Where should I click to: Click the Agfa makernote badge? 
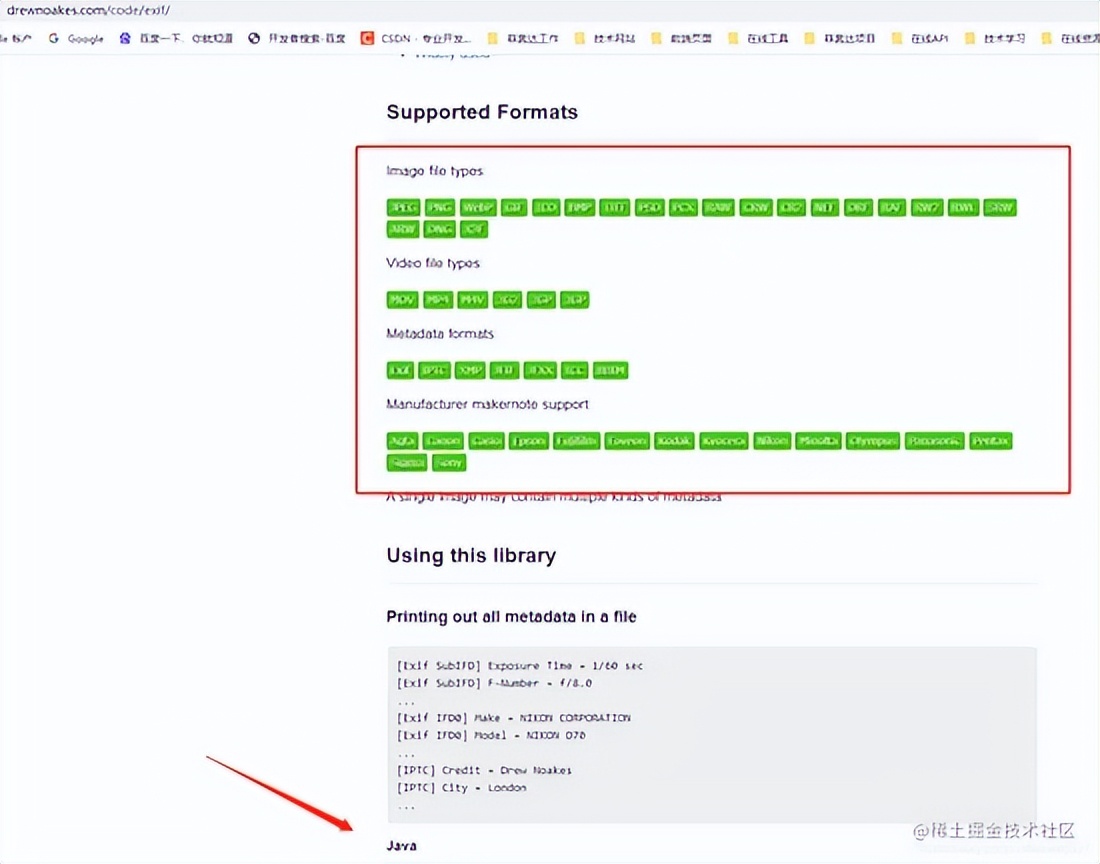403,441
